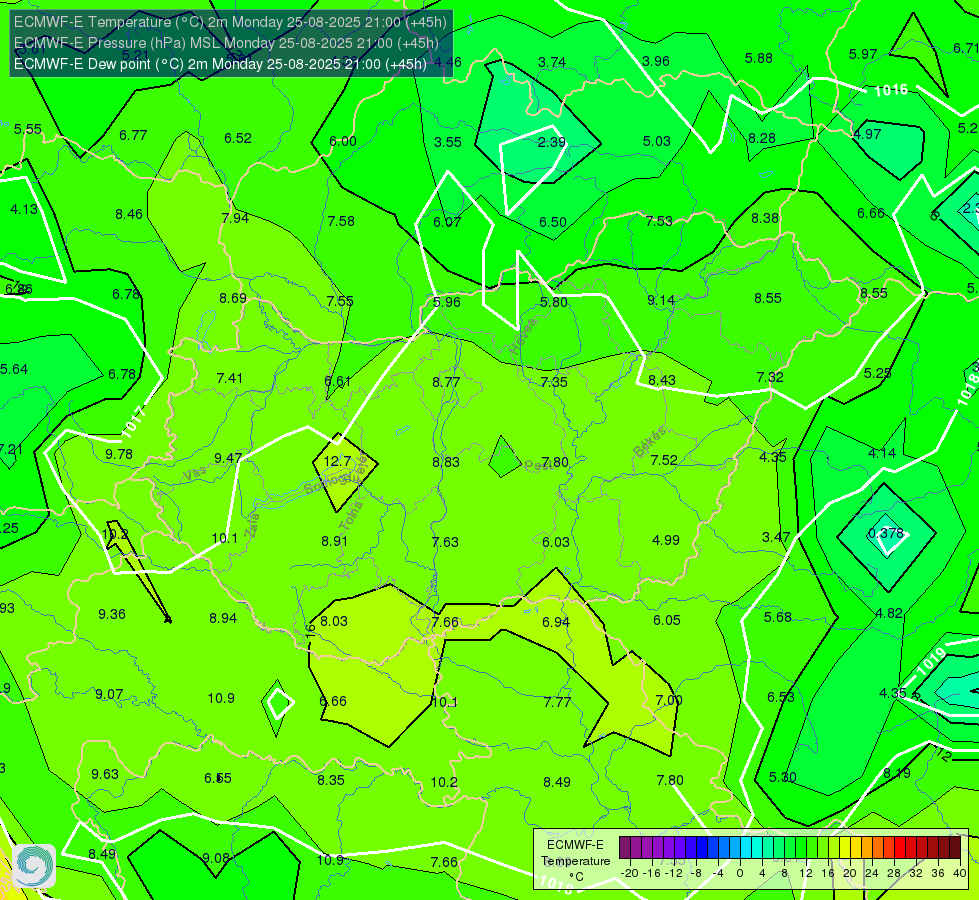Click the 5.25 temperature value
This screenshot has height=900, width=979.
pos(877,373)
